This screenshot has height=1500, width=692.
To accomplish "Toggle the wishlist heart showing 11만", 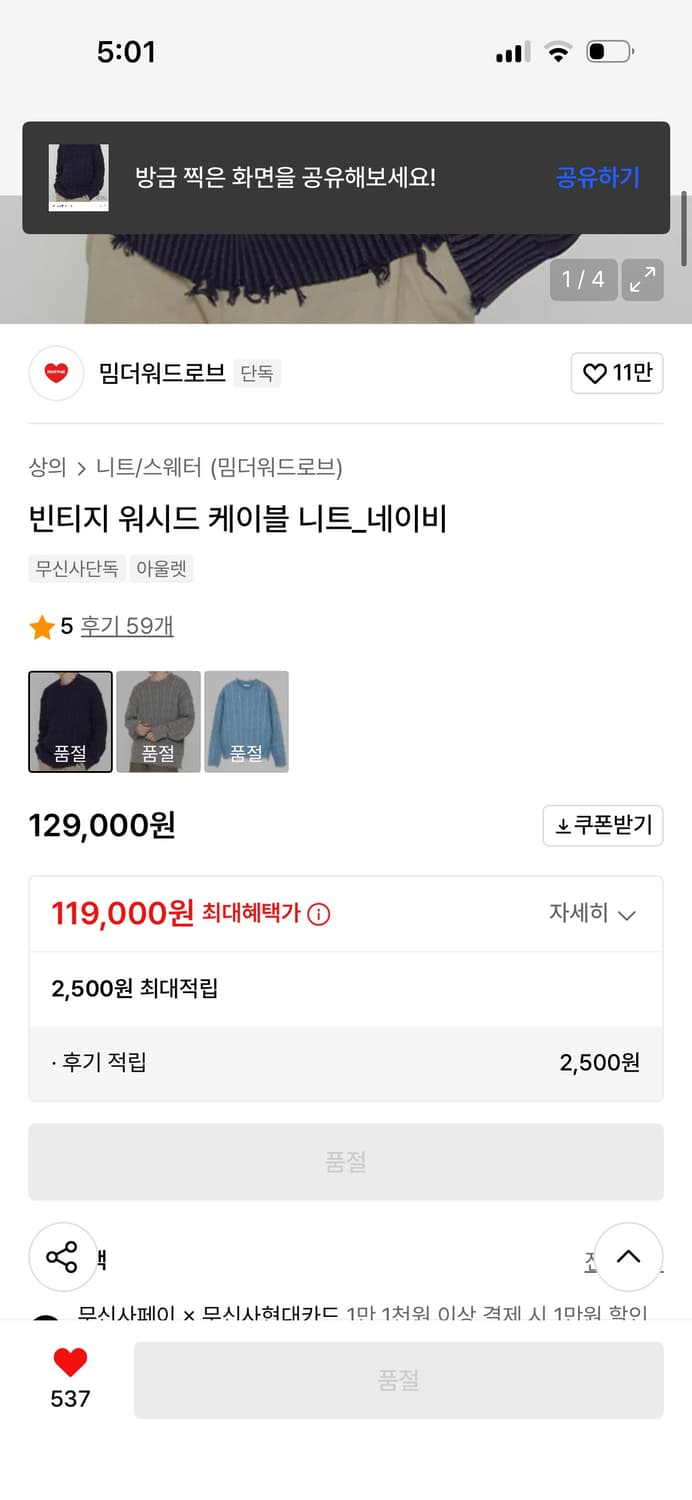I will coord(617,373).
